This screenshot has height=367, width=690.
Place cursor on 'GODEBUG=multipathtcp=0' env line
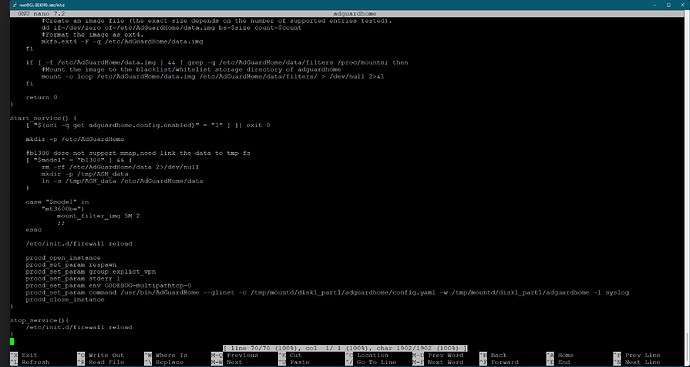(109, 286)
